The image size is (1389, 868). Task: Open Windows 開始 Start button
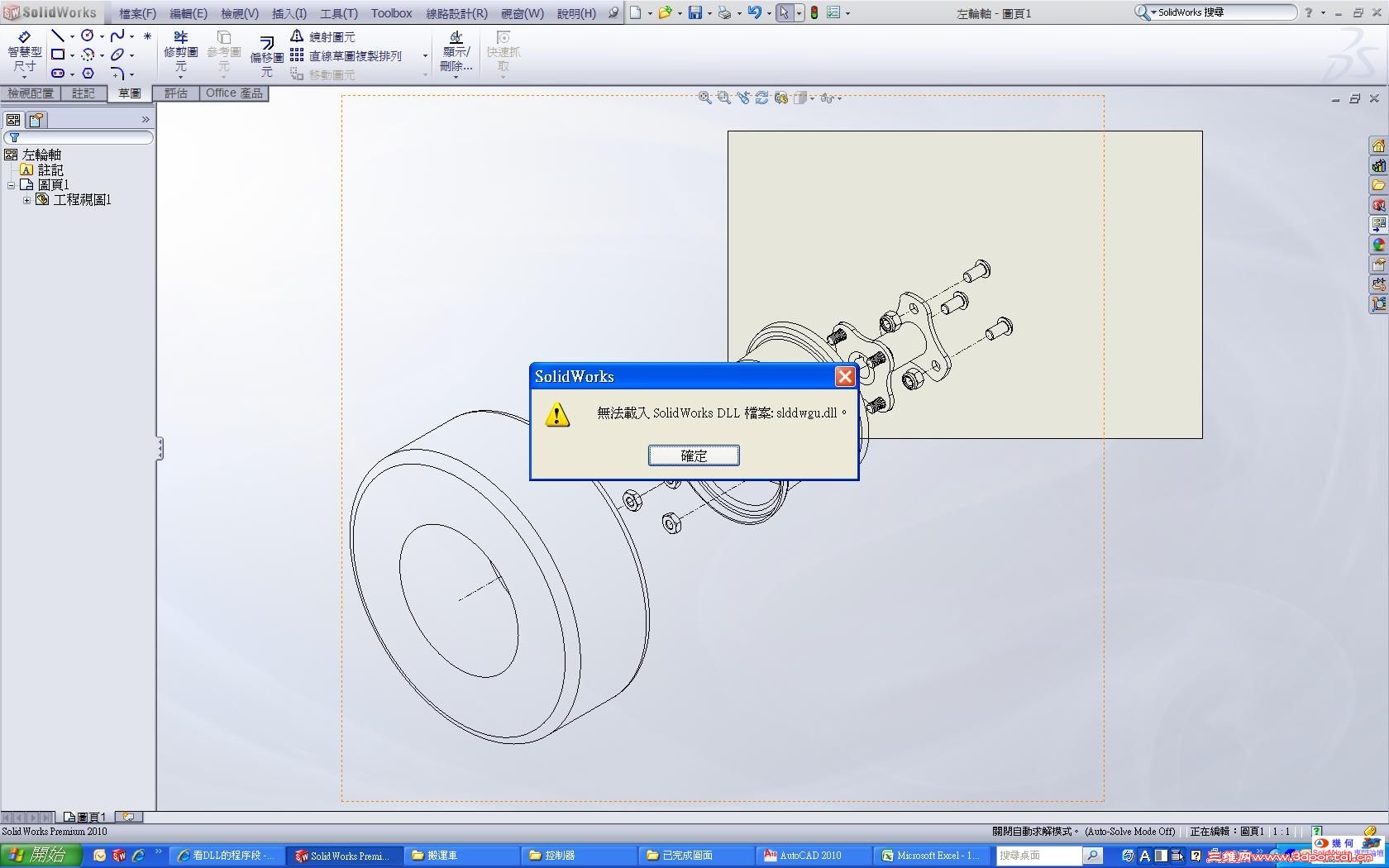[x=41, y=856]
